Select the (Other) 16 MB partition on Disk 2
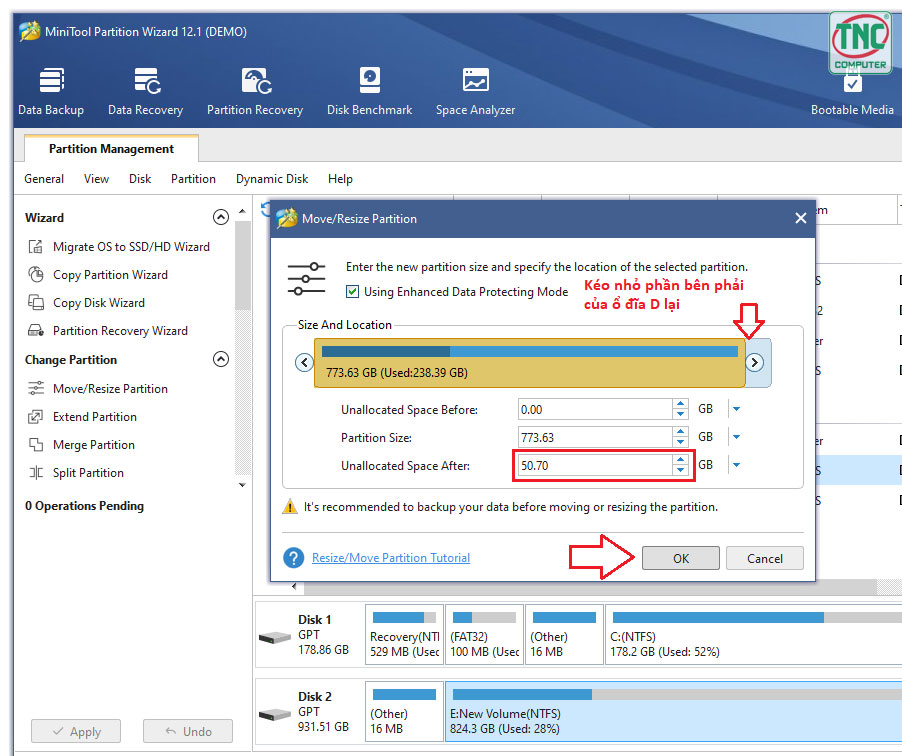The image size is (902, 756). [x=404, y=712]
